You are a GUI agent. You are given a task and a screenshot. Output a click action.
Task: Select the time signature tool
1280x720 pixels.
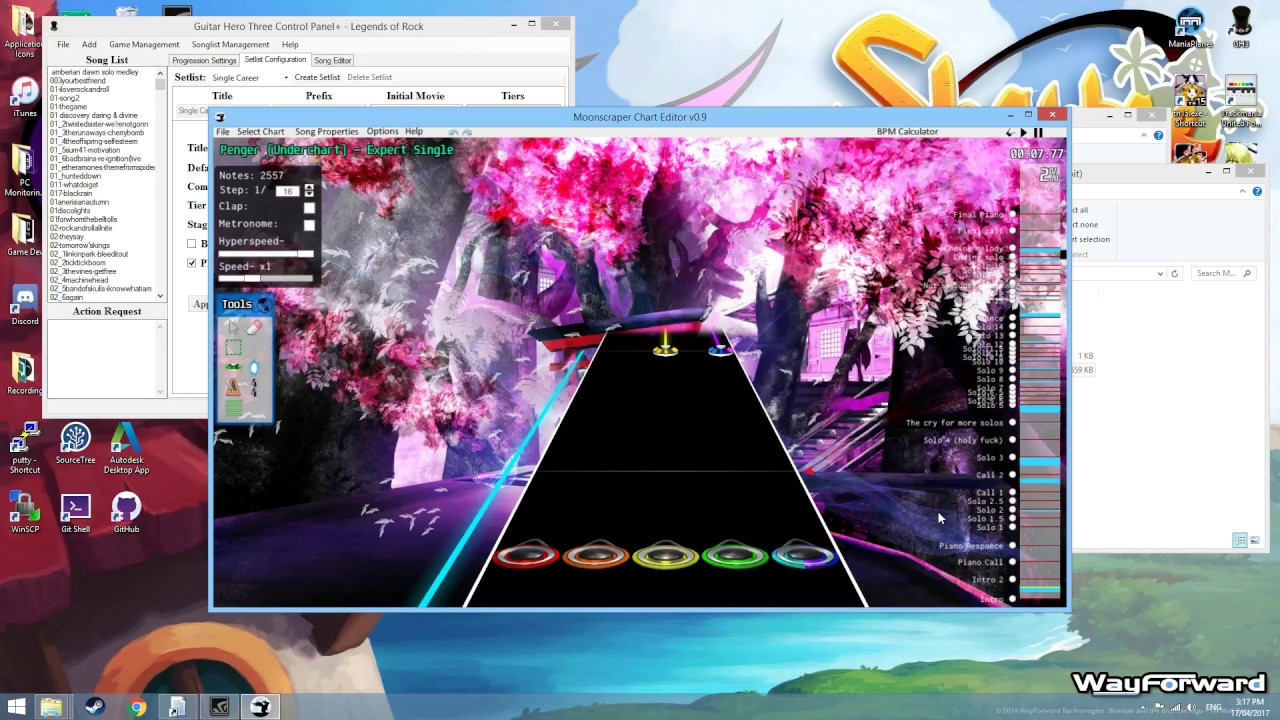(x=254, y=387)
